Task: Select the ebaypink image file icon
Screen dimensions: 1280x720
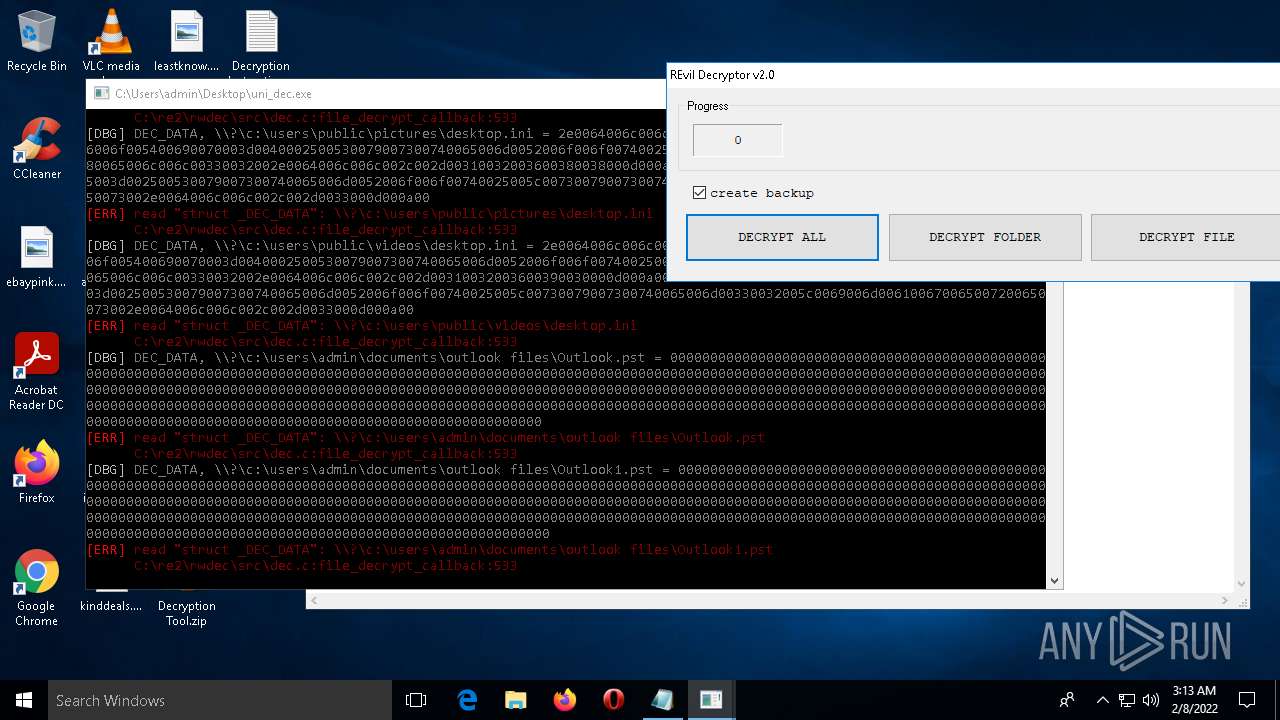Action: pos(37,257)
